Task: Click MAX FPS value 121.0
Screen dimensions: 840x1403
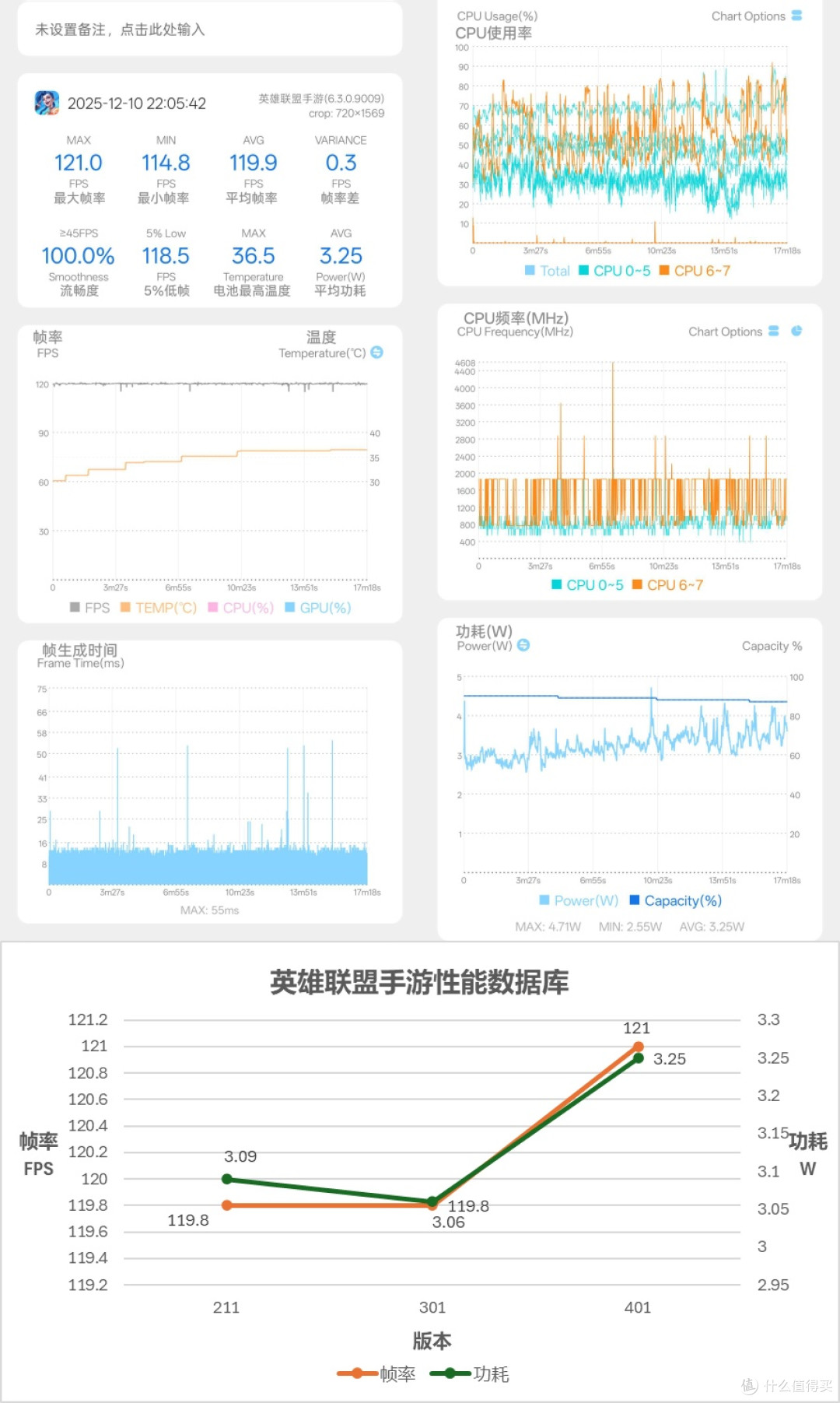Action: (x=79, y=163)
